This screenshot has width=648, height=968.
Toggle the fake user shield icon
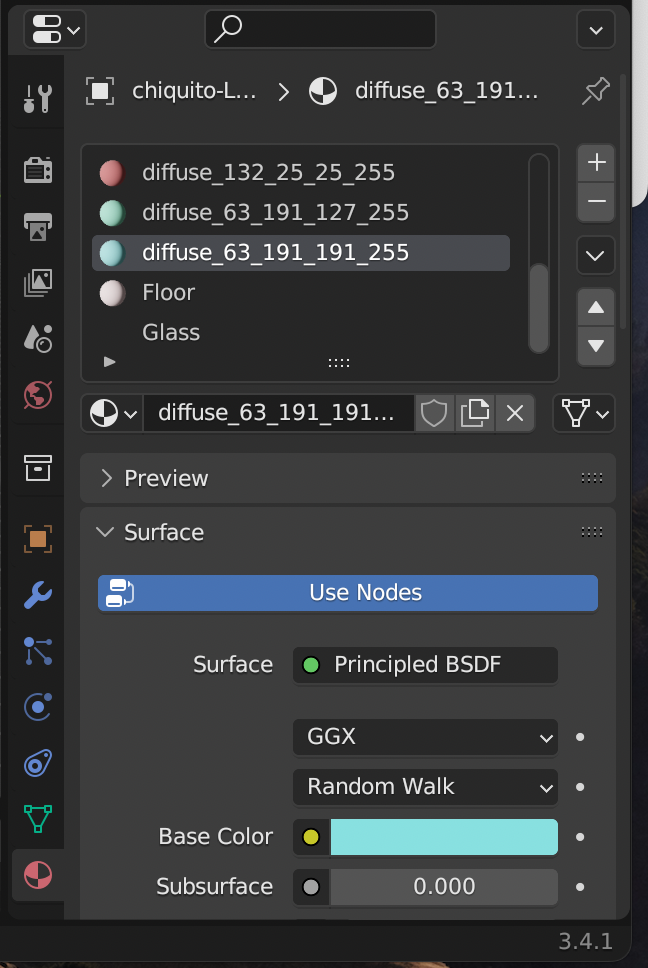(434, 413)
